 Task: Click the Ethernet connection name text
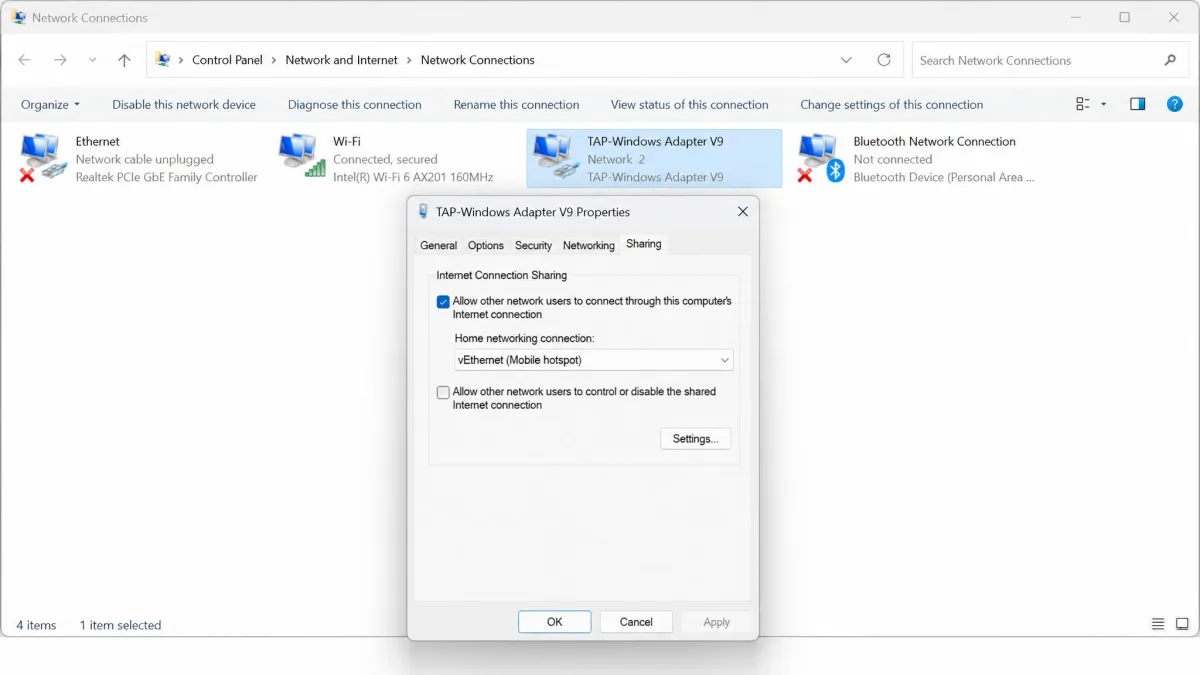98,141
